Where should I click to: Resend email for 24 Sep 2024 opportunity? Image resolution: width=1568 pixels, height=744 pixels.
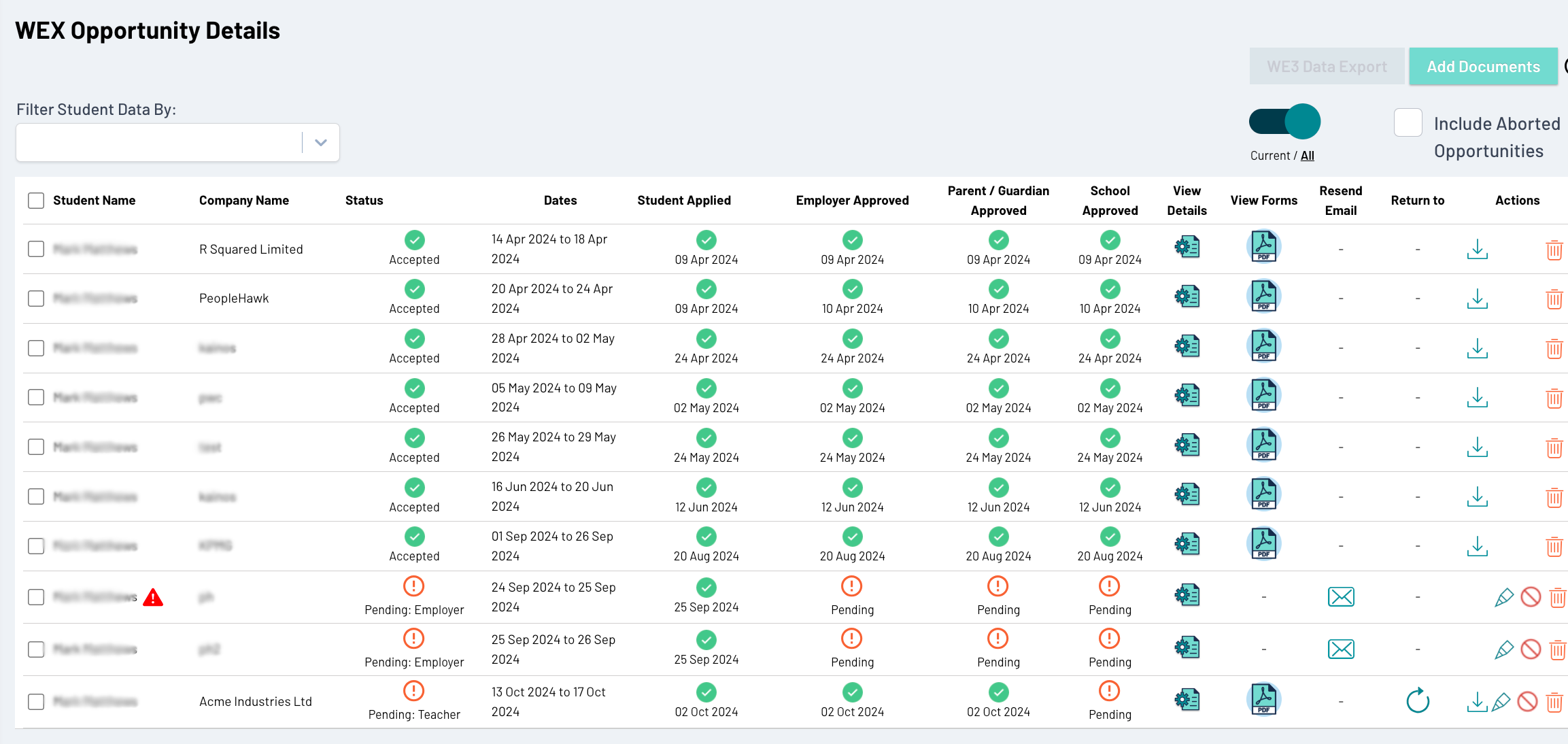[x=1340, y=597]
